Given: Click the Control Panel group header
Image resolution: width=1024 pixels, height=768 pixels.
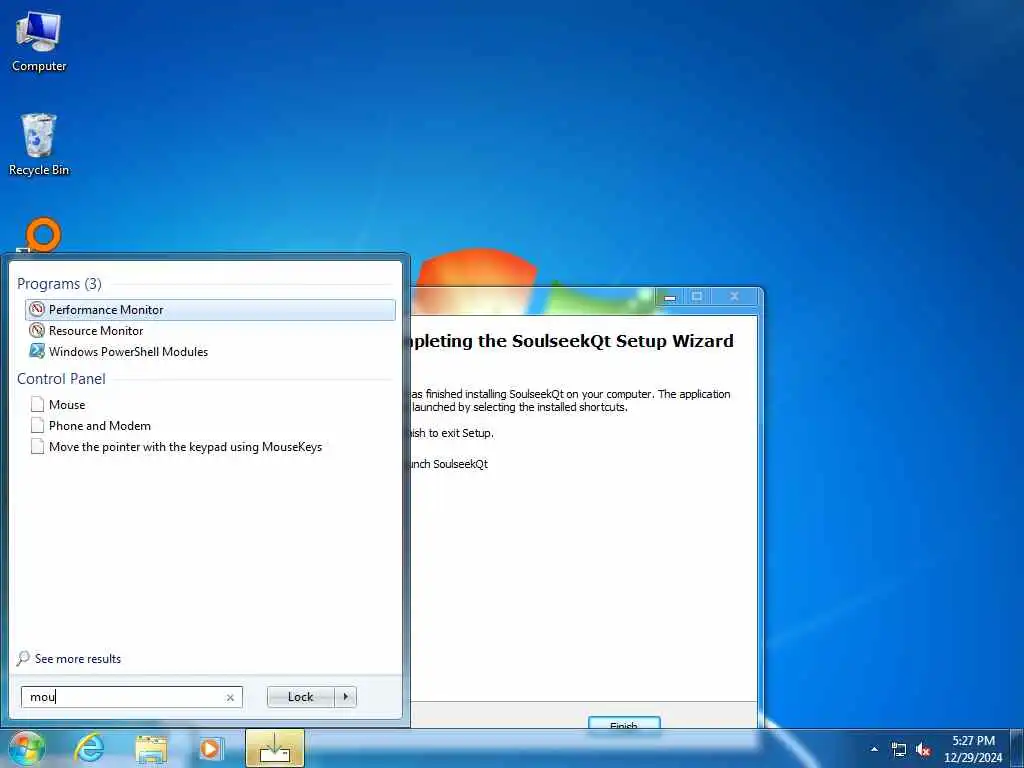Looking at the screenshot, I should pyautogui.click(x=61, y=379).
